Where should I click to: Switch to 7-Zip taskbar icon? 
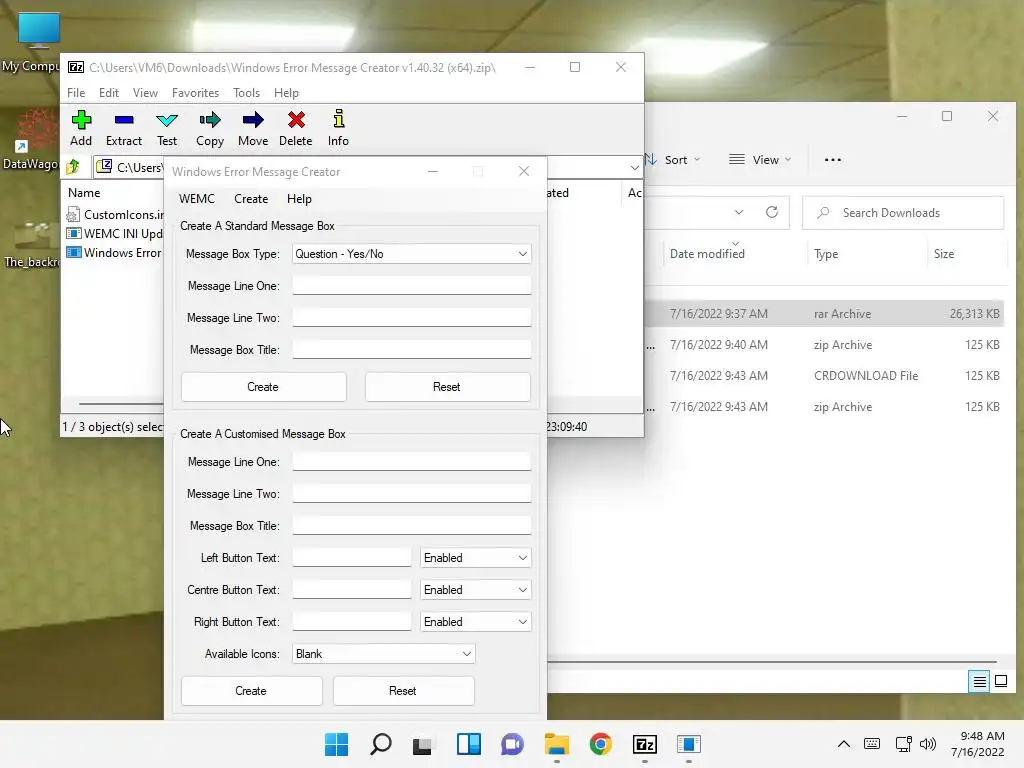pos(645,744)
